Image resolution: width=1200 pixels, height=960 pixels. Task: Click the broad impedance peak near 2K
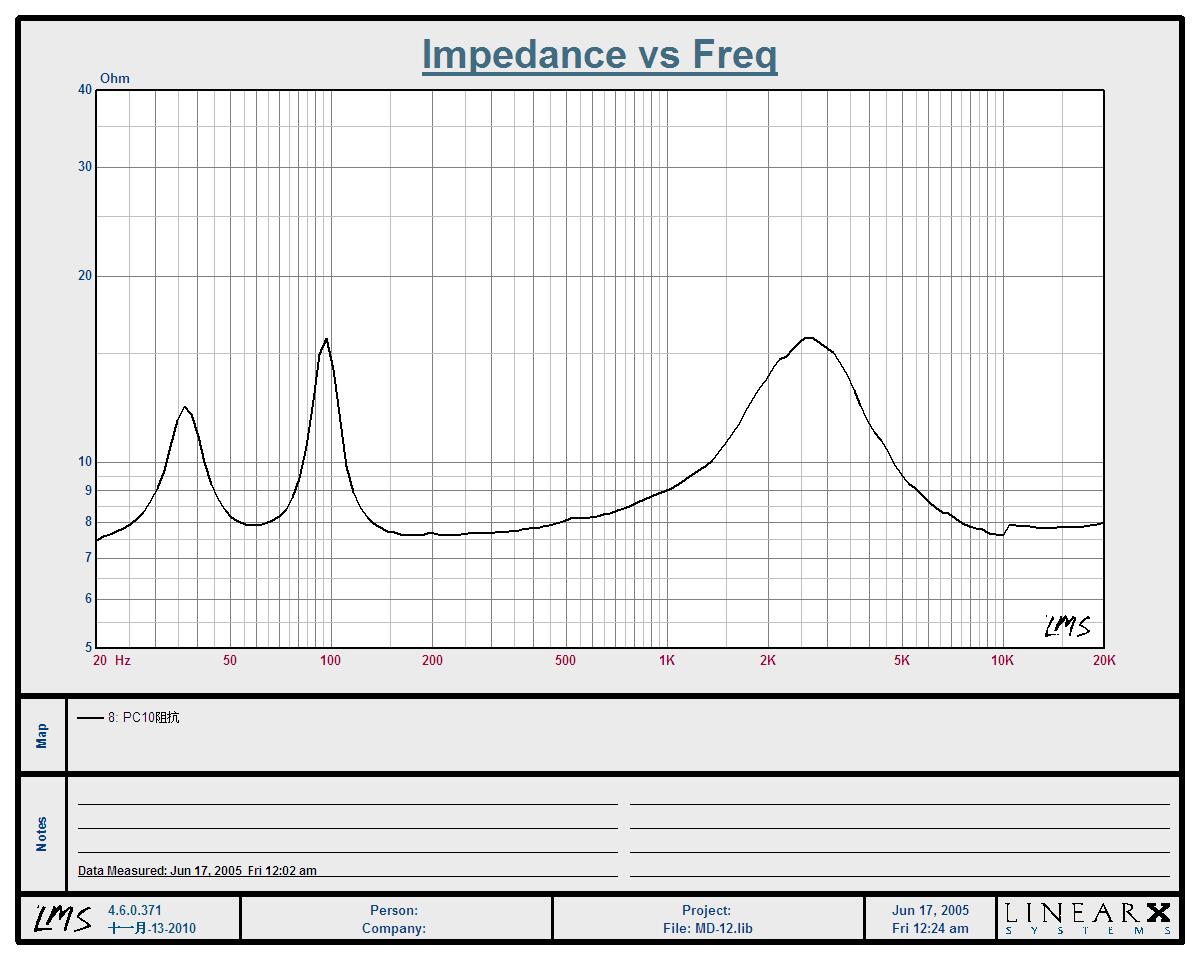click(x=808, y=338)
